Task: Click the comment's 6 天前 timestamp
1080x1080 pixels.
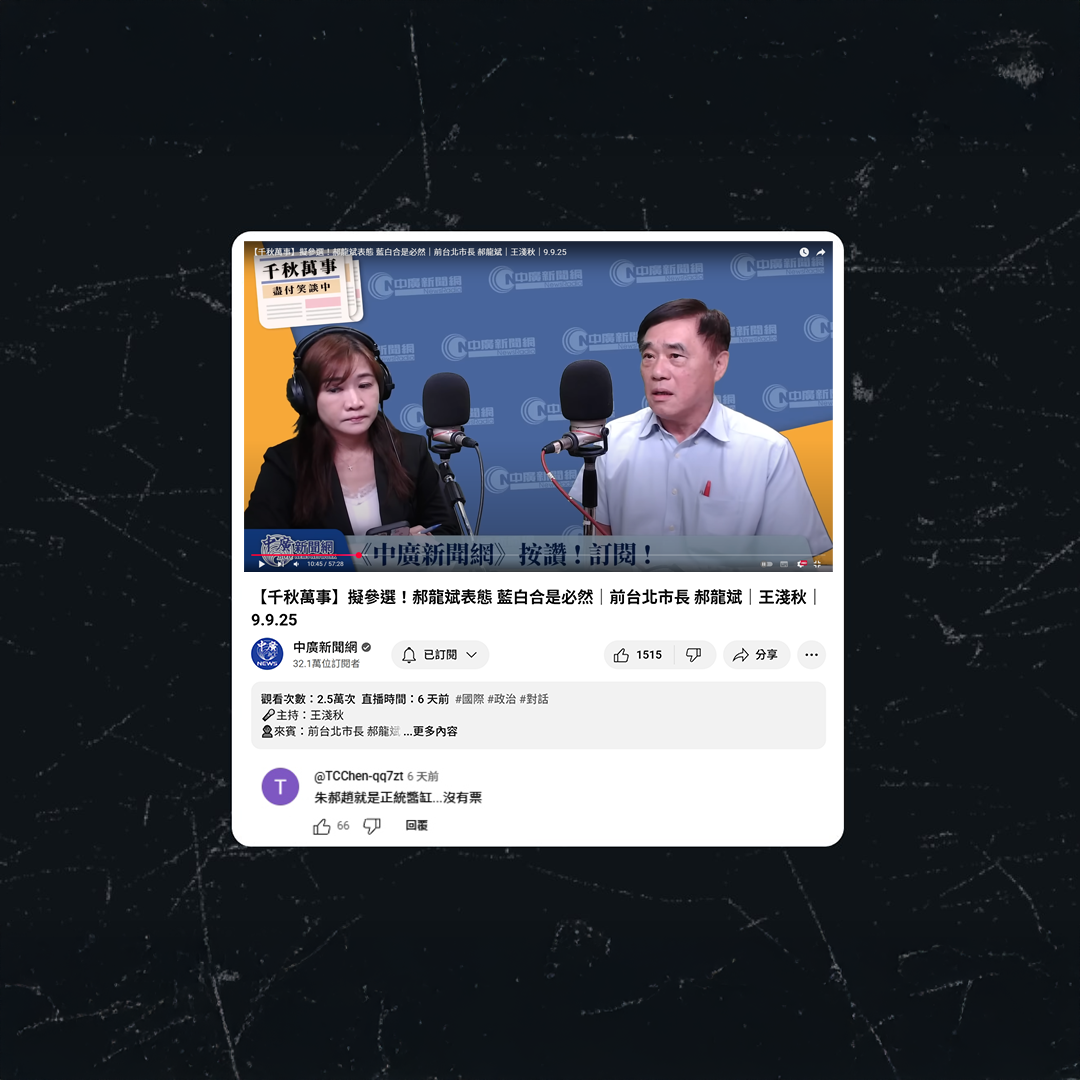Action: pyautogui.click(x=422, y=776)
